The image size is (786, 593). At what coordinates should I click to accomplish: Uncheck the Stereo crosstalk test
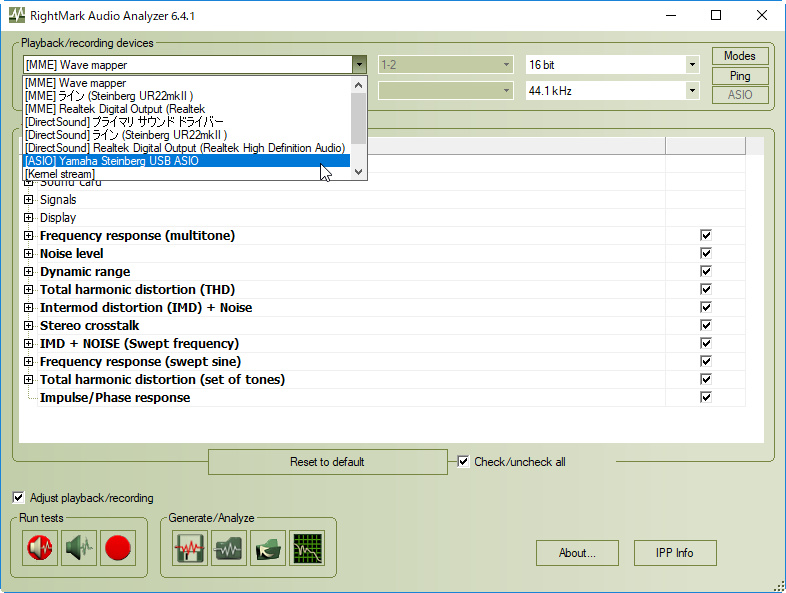coord(706,325)
